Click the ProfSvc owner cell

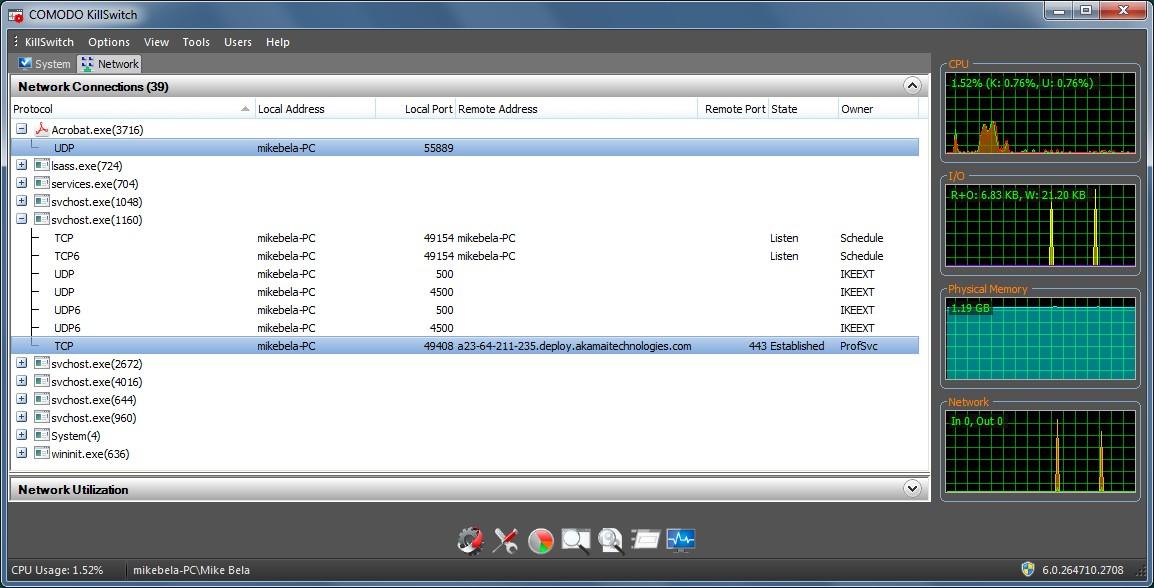coord(859,346)
